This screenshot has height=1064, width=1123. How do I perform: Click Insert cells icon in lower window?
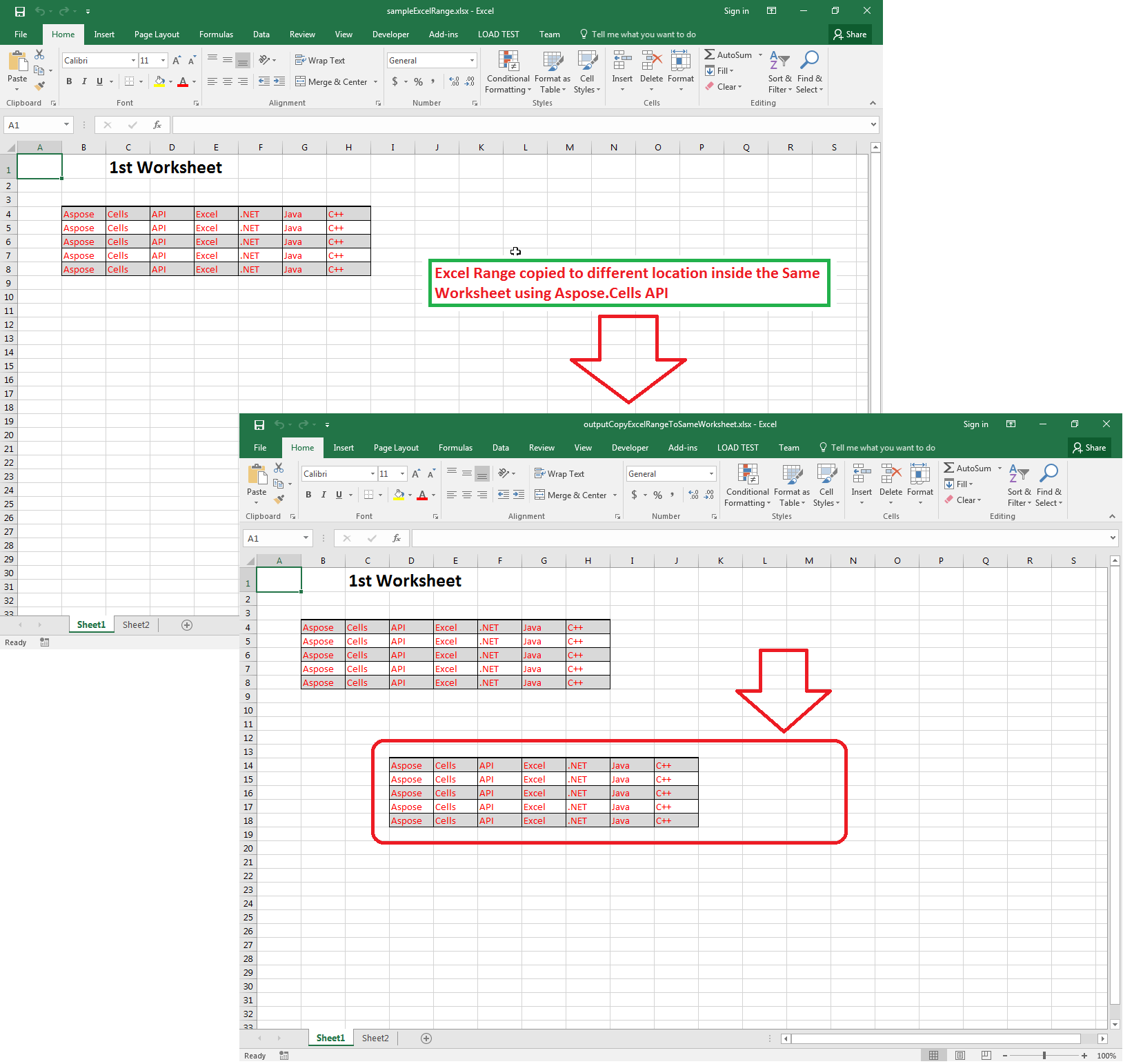[862, 474]
